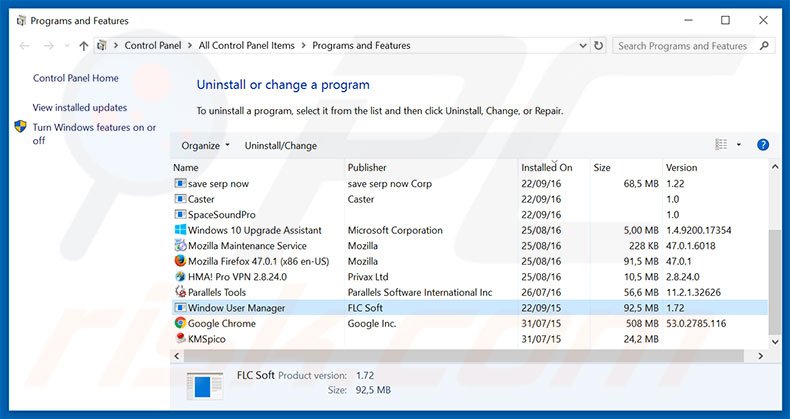Click the KMSpico red icon

click(x=180, y=338)
